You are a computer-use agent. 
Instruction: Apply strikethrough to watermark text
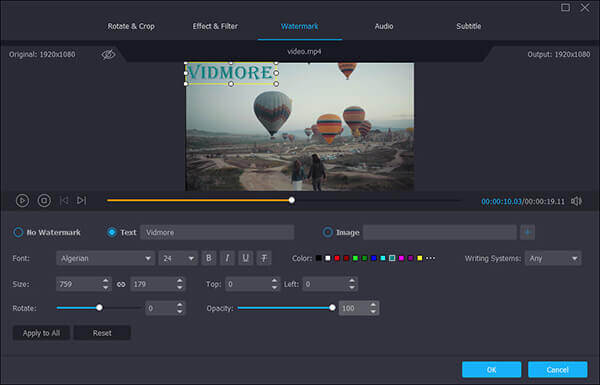tap(264, 258)
